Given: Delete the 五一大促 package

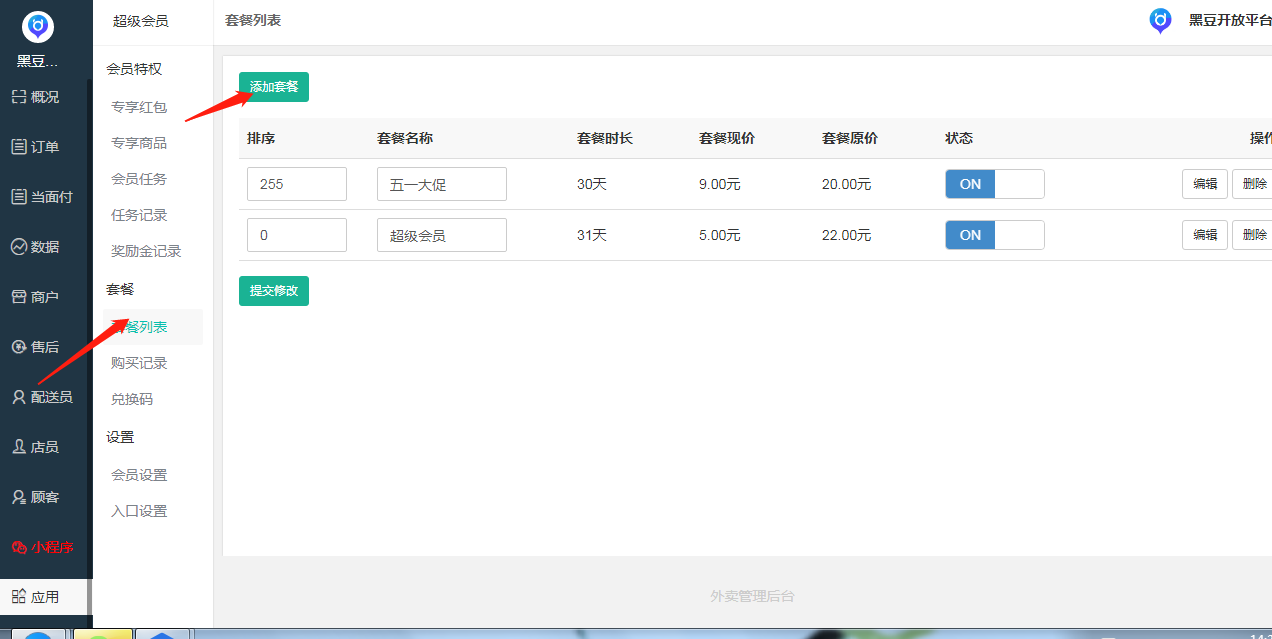Looking at the screenshot, I should click(x=1253, y=184).
